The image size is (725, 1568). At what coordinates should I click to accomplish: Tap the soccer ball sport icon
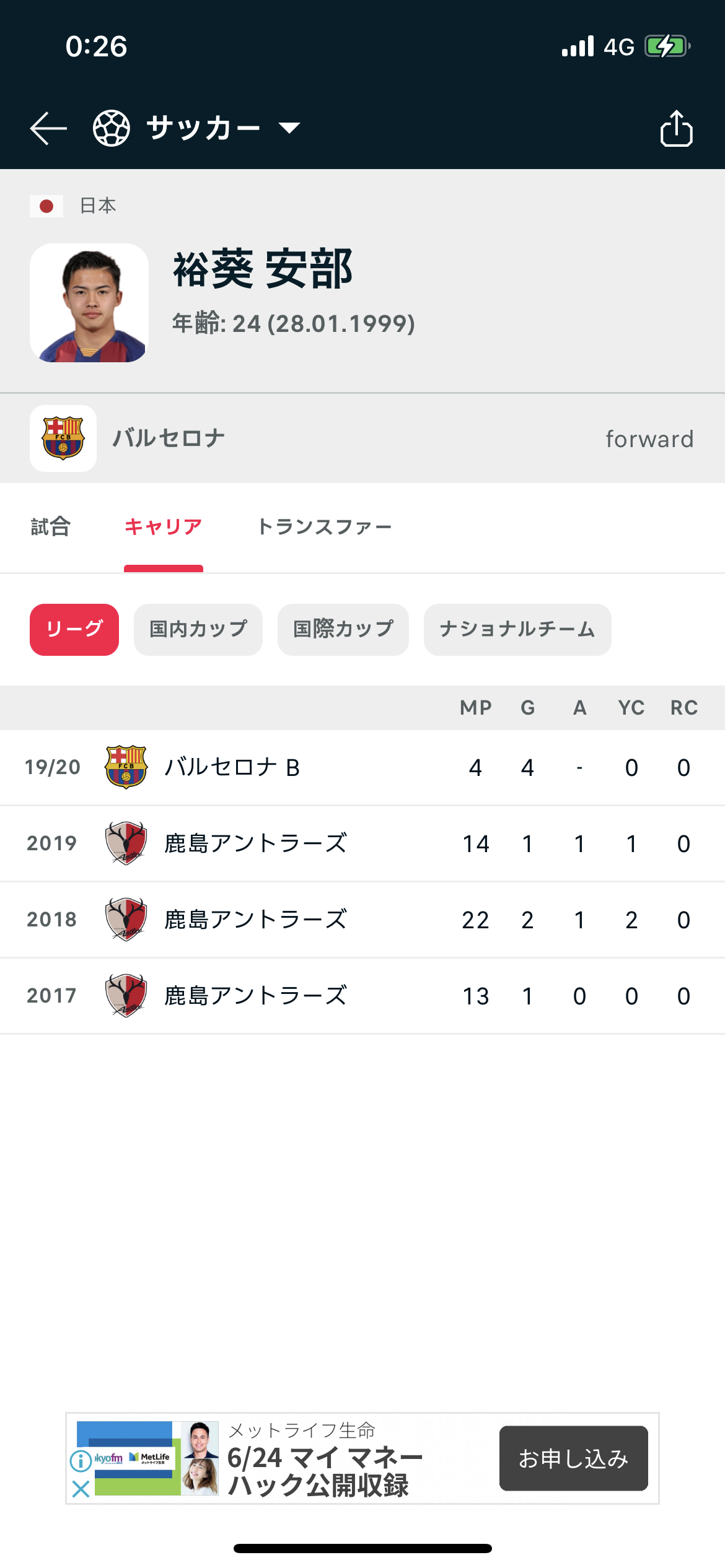click(x=112, y=128)
